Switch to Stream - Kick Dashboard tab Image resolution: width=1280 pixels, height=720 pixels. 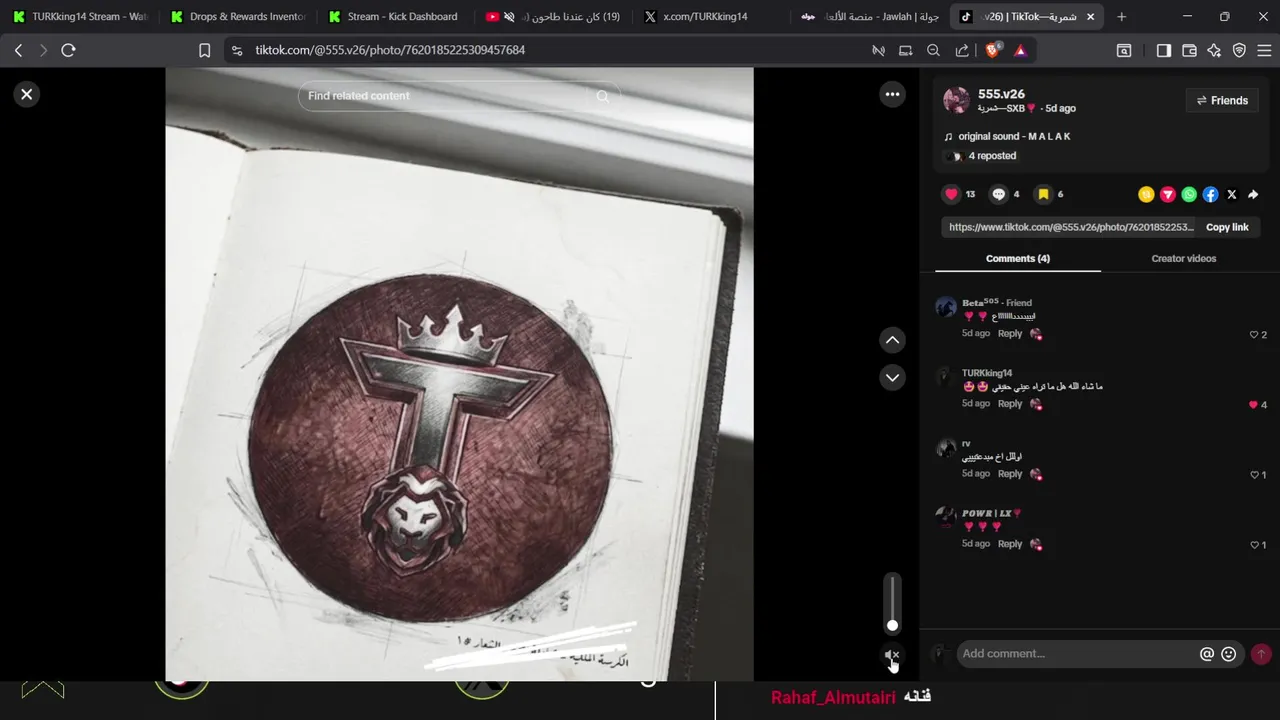pyautogui.click(x=396, y=17)
